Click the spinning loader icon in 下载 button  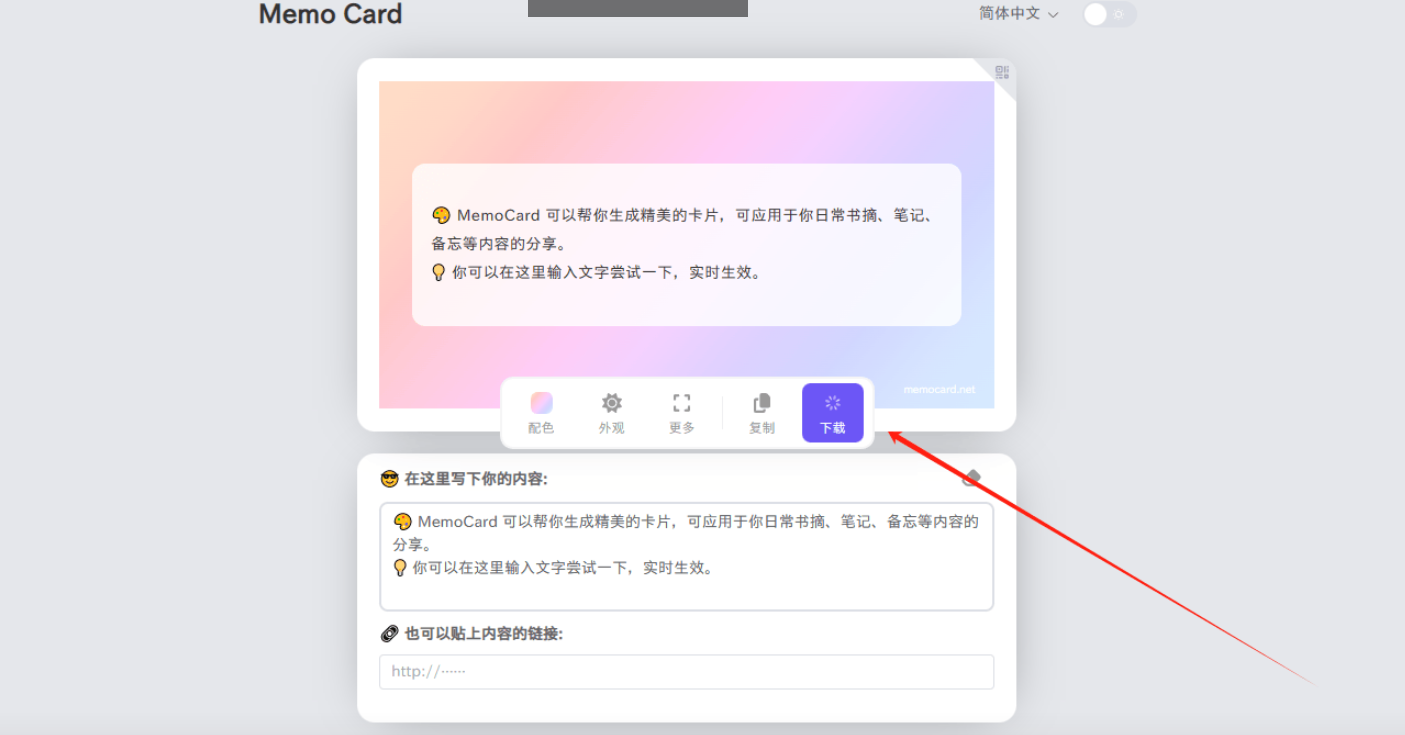[x=832, y=402]
